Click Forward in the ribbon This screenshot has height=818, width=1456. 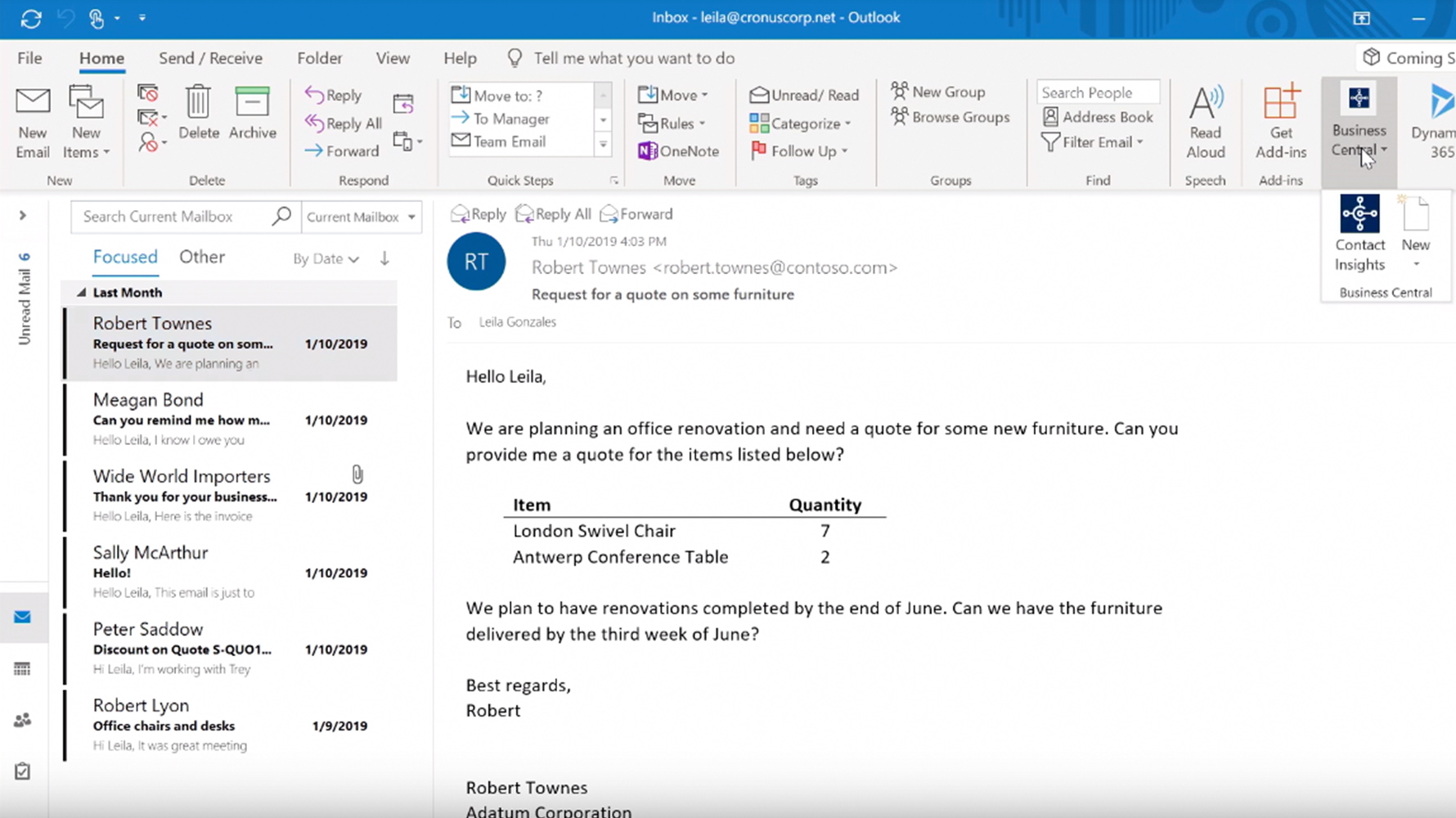coord(342,151)
